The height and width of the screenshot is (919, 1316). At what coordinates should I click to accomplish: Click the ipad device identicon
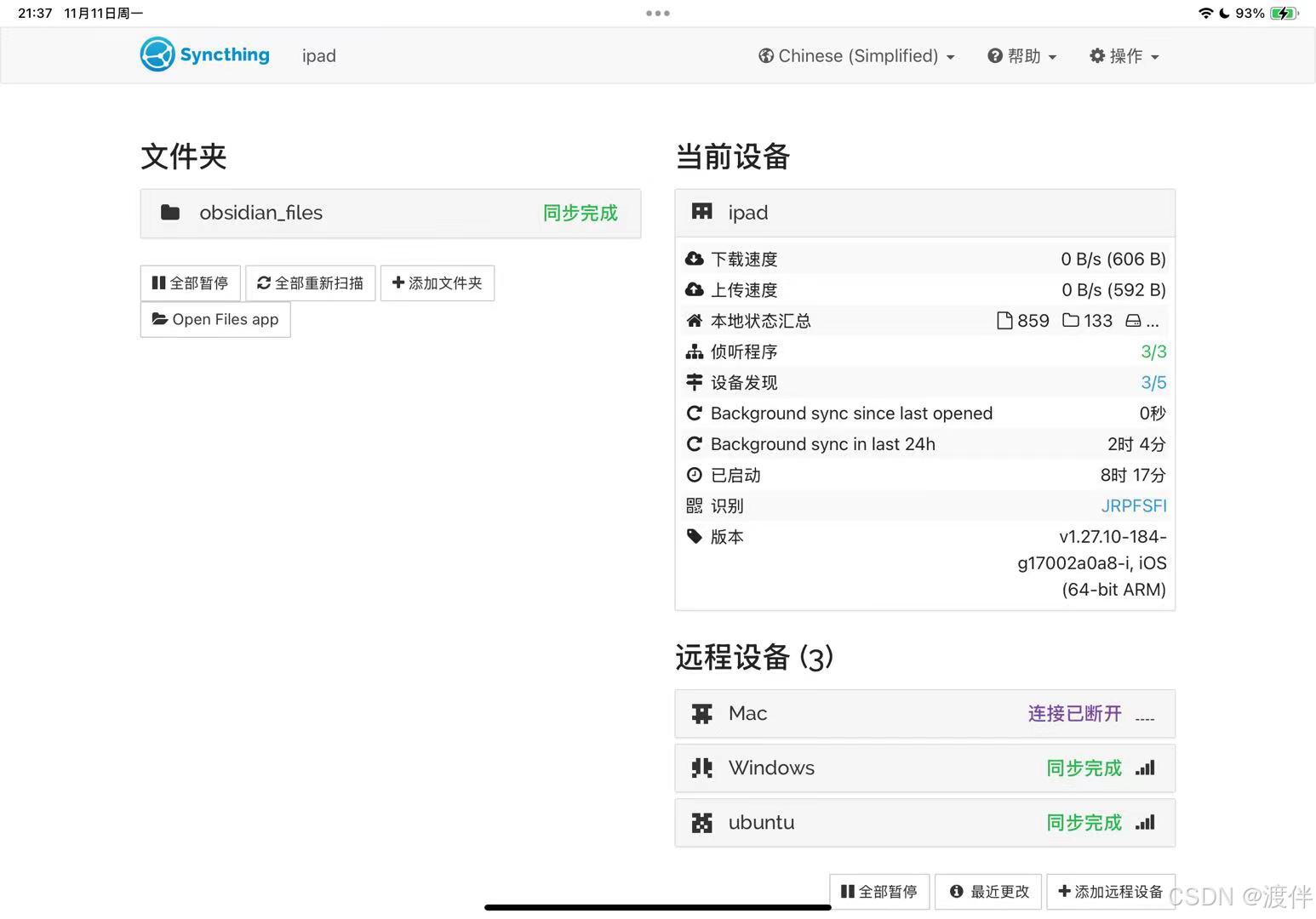(702, 212)
